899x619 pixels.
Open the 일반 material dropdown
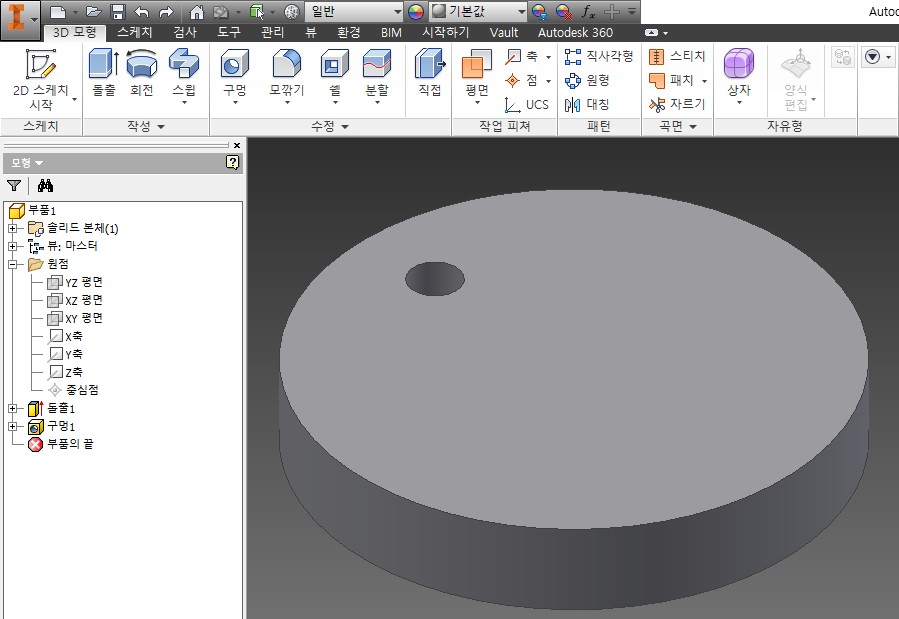[x=354, y=11]
